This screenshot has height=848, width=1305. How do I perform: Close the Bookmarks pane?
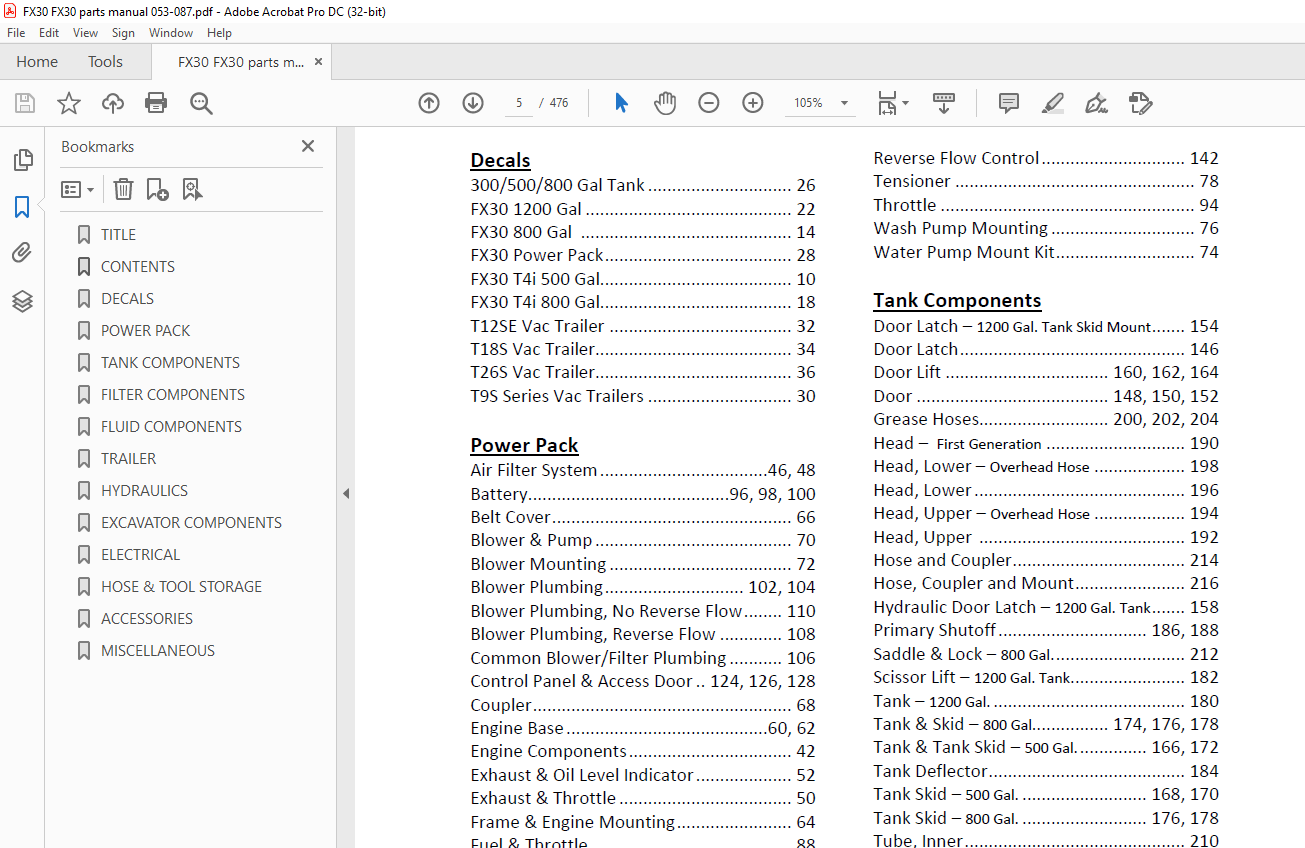[x=308, y=146]
